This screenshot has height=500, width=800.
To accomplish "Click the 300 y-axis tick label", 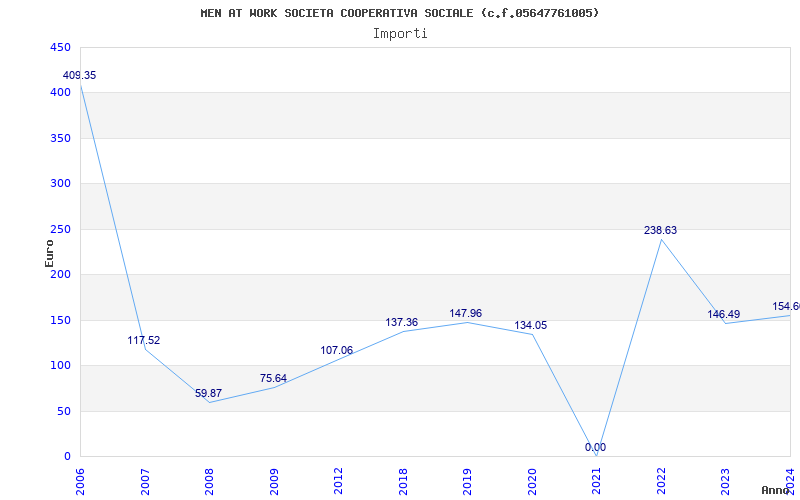I will [x=60, y=184].
